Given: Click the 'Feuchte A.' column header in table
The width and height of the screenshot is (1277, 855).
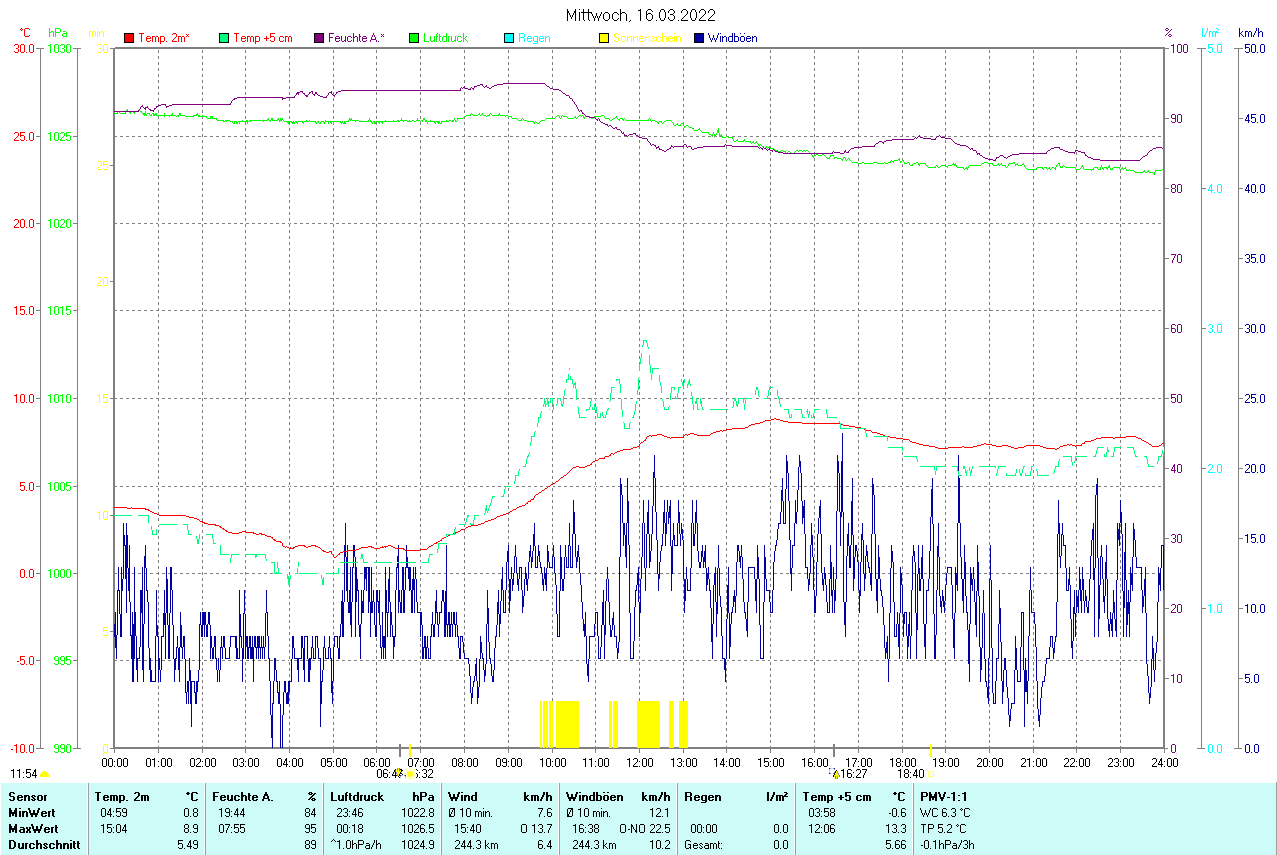Looking at the screenshot, I should 243,797.
